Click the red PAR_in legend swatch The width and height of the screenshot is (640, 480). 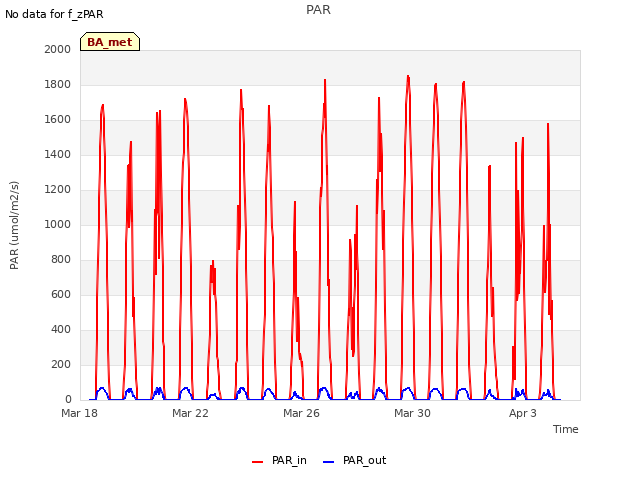(258, 462)
